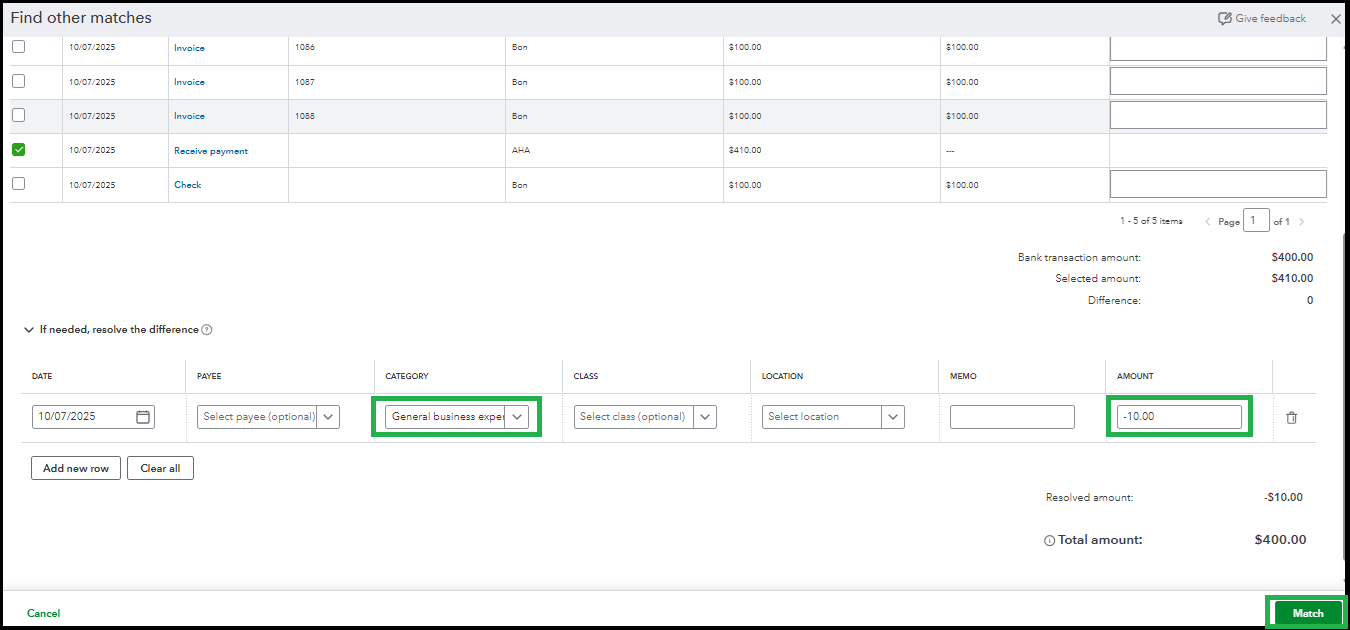Viewport: 1350px width, 630px height.
Task: Click the help icon next to resolve the difference
Action: click(x=207, y=330)
